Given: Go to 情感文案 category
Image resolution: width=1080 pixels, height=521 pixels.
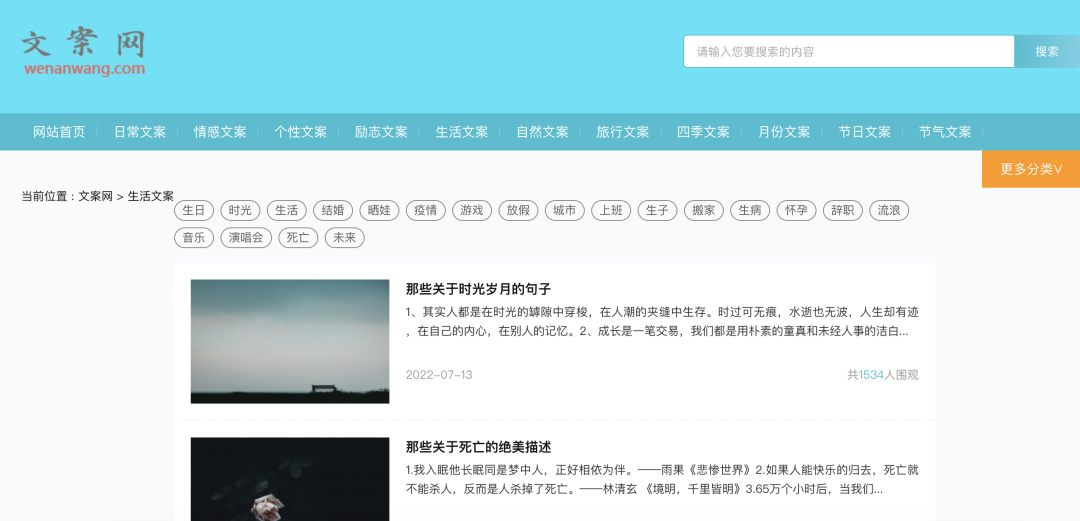Looking at the screenshot, I should 220,132.
